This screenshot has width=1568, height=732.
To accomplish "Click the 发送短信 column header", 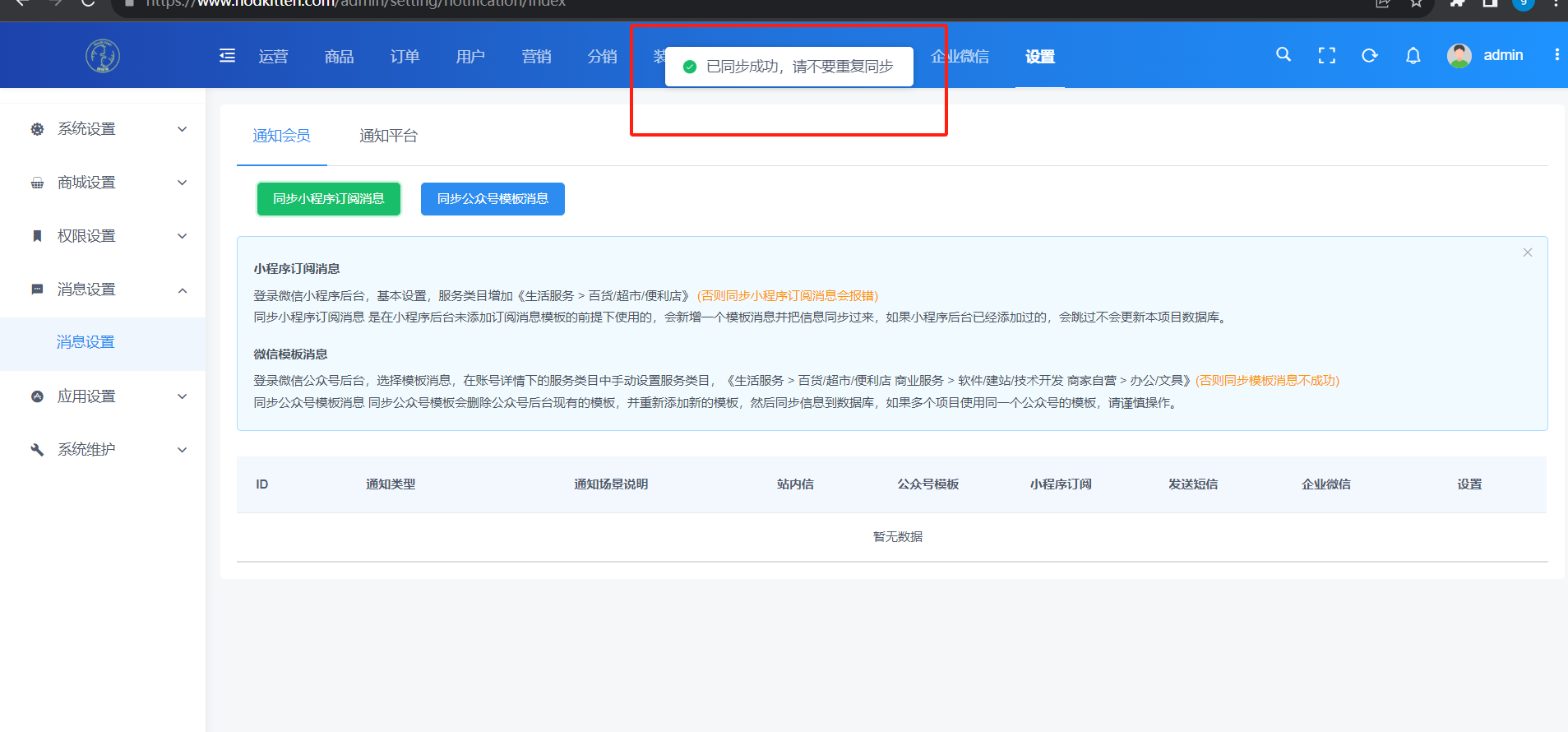I will pos(1193,484).
